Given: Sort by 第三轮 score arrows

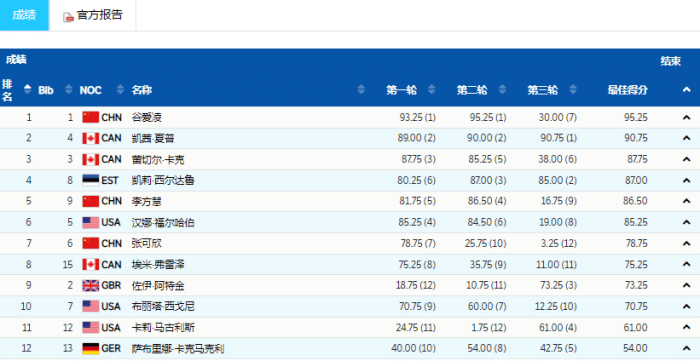Looking at the screenshot, I should pos(572,89).
